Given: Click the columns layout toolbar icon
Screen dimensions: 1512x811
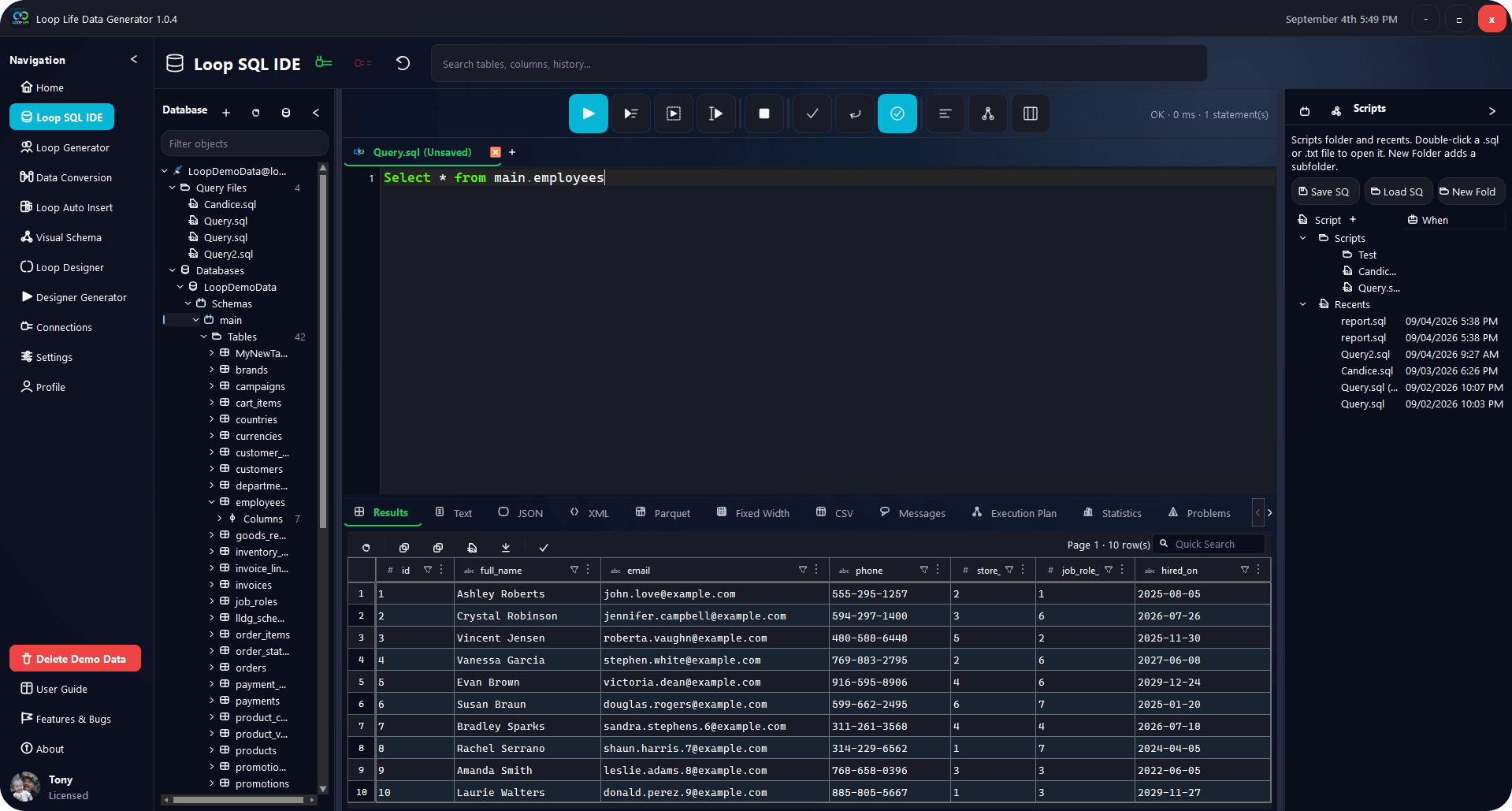Looking at the screenshot, I should tap(1030, 113).
